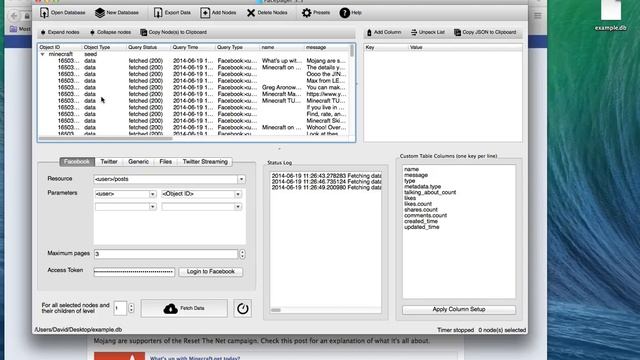Click the browser menu icon behind the window
The width and height of the screenshot is (640, 360).
point(538,16)
